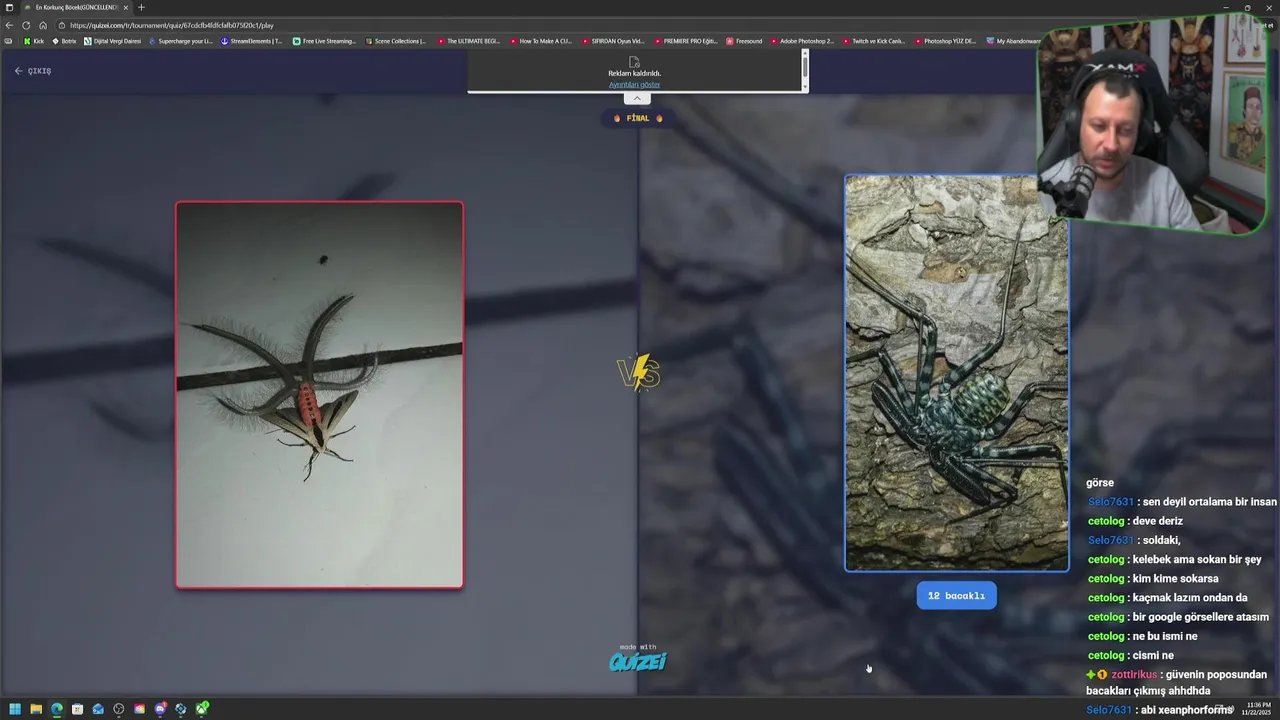Open the 'My Abandonware' bookmark
This screenshot has height=720, width=1280.
[1014, 41]
